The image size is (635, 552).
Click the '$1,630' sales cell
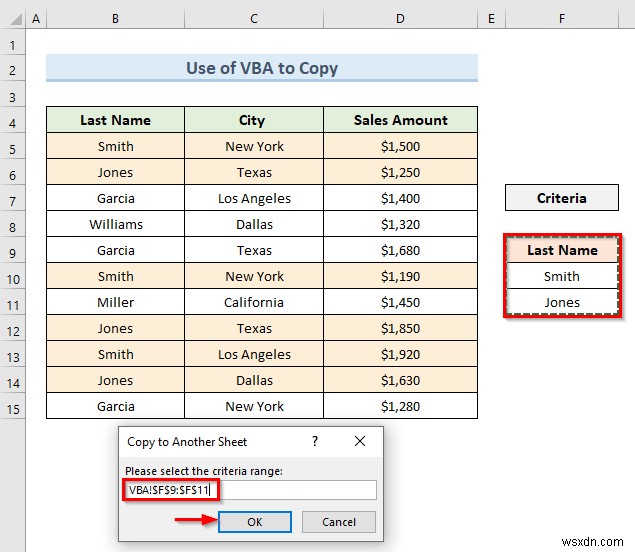(401, 380)
